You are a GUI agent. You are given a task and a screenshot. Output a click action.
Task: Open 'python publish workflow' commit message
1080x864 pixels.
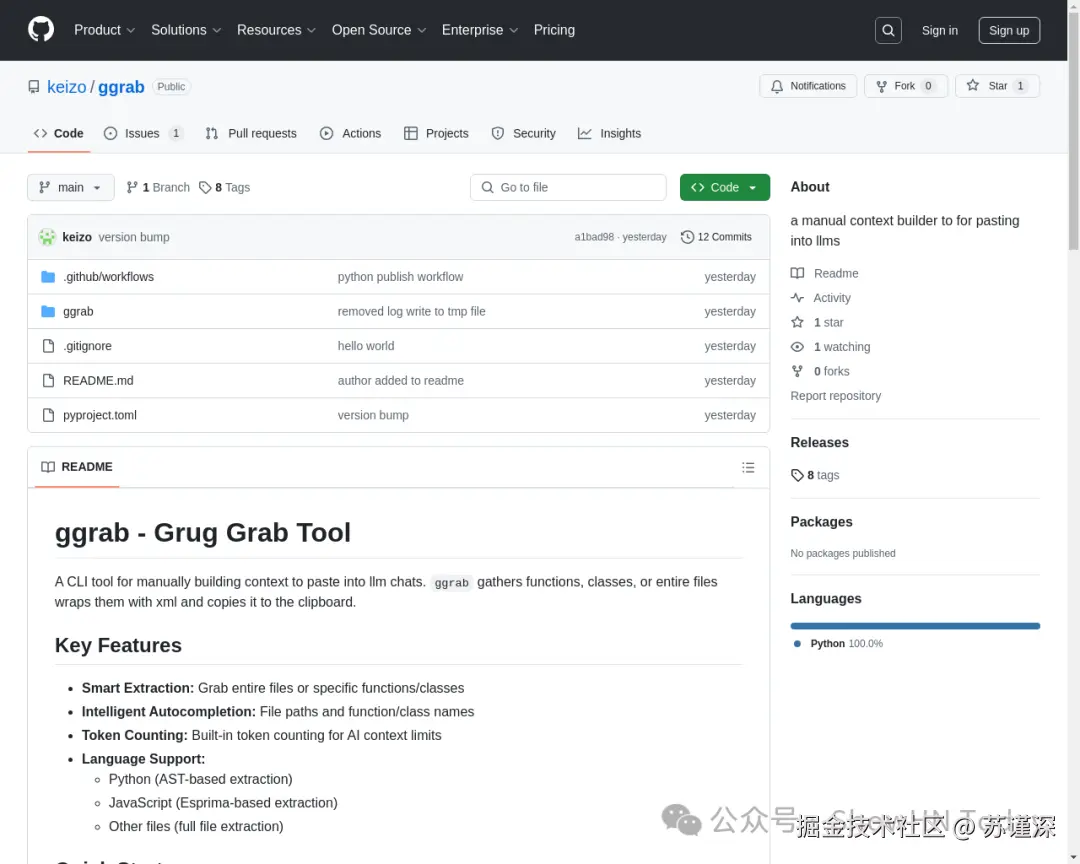coord(400,277)
